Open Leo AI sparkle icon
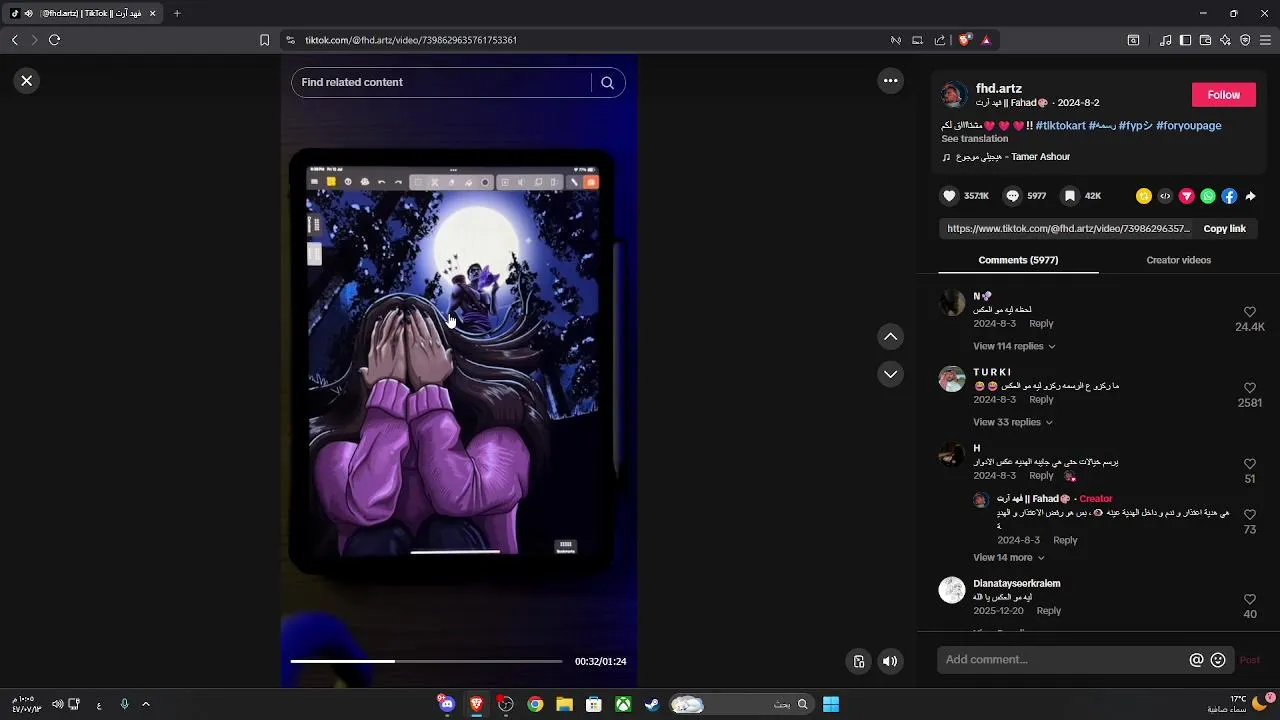The height and width of the screenshot is (720, 1280). pyautogui.click(x=1225, y=40)
